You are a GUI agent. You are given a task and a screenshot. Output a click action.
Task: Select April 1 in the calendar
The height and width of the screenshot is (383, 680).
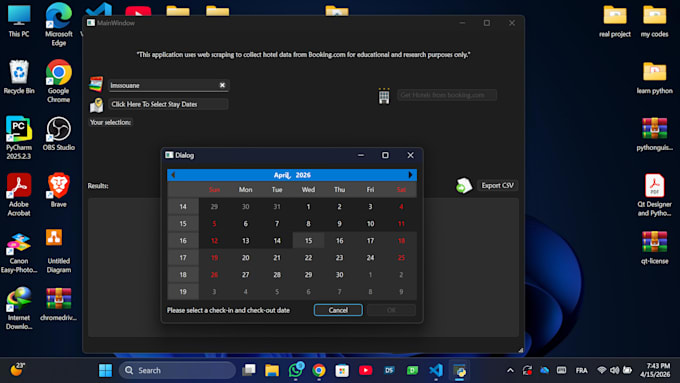pyautogui.click(x=308, y=206)
